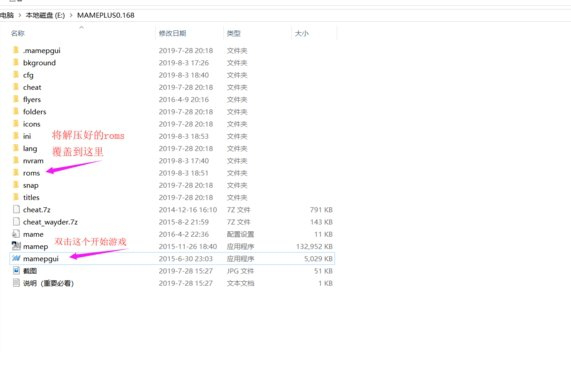Select the mame config file icon

tap(16, 233)
